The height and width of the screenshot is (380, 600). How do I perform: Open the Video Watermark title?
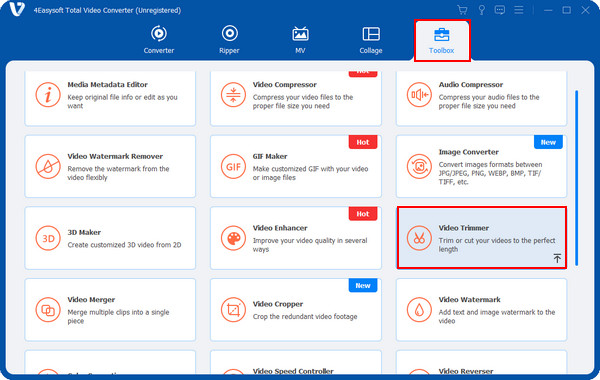tap(470, 300)
